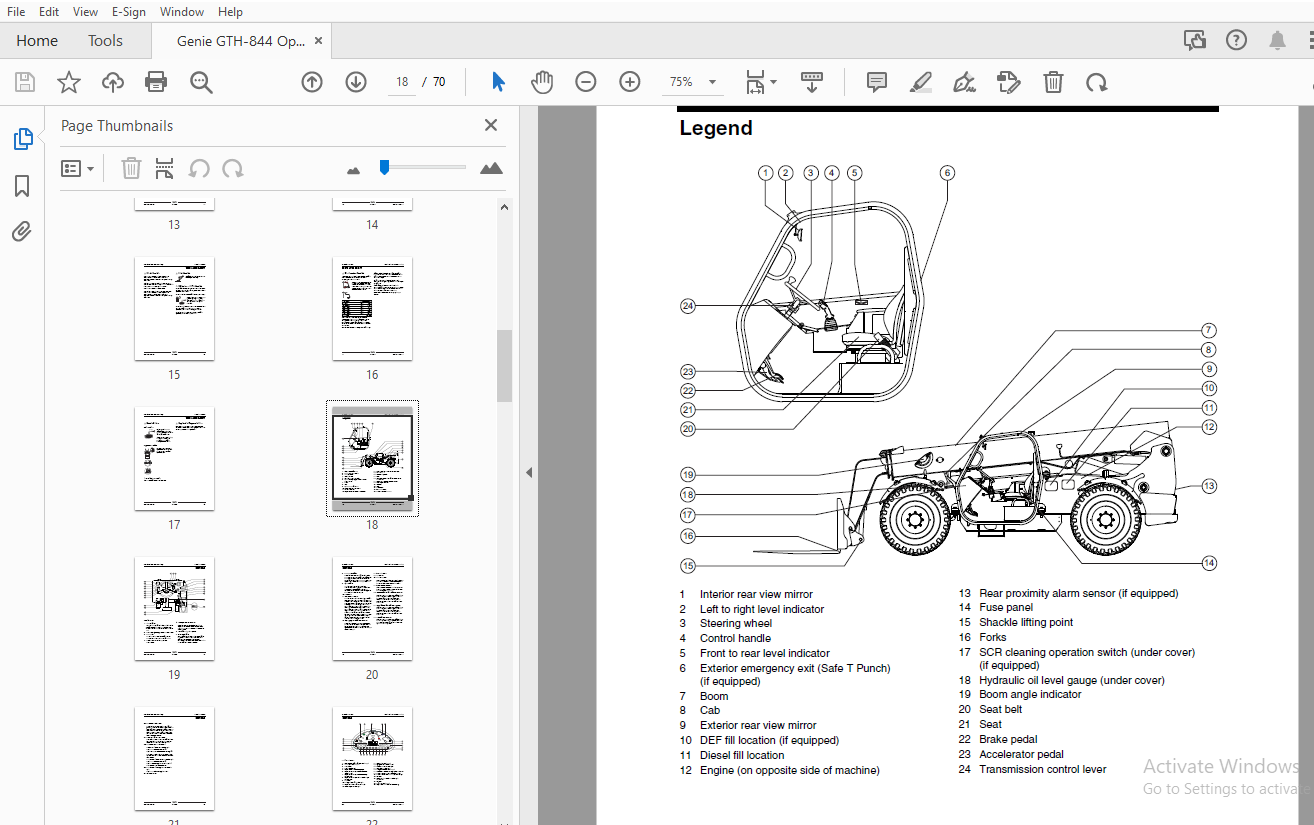Screen dimensions: 1314x825
Task: Select the page 19 thumbnail
Action: (174, 608)
